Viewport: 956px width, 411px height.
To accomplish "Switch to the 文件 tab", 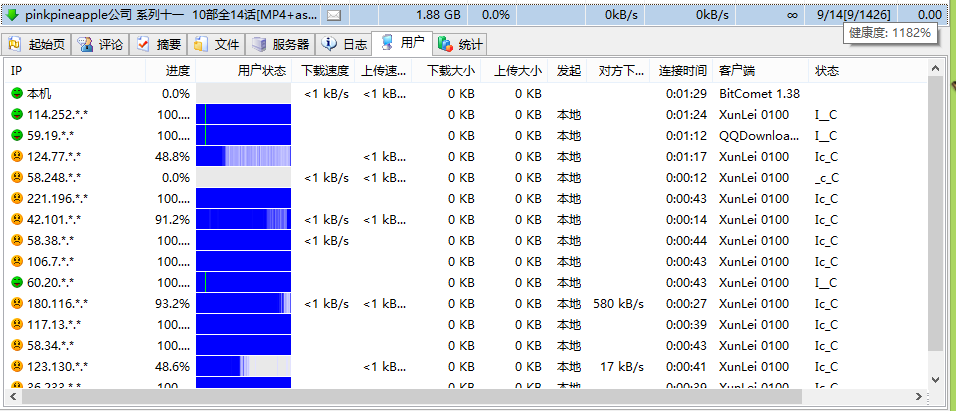I will (x=217, y=44).
